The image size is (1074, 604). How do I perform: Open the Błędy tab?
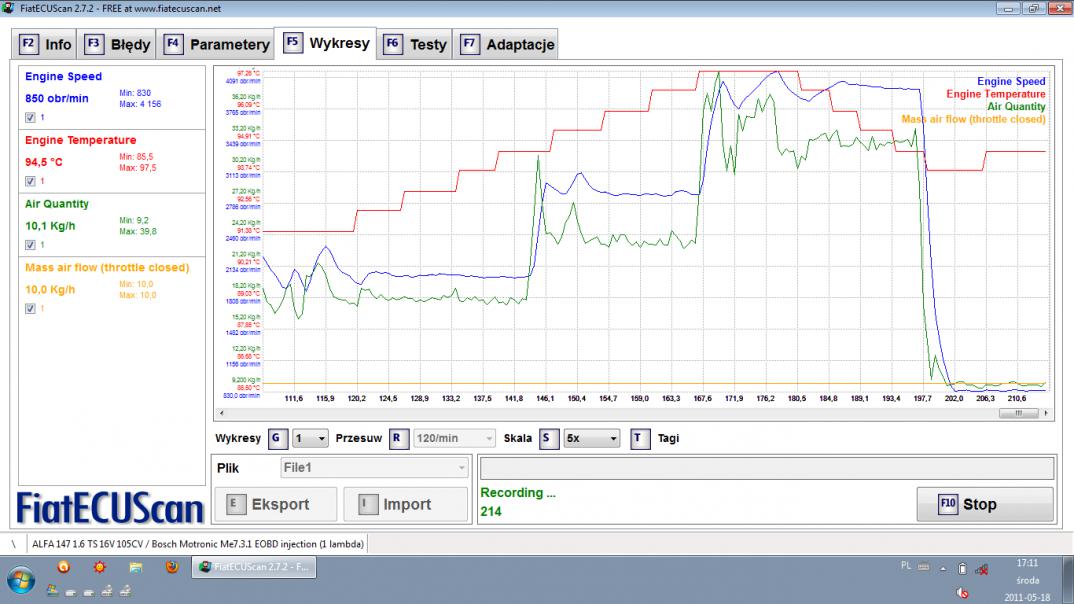(x=119, y=45)
